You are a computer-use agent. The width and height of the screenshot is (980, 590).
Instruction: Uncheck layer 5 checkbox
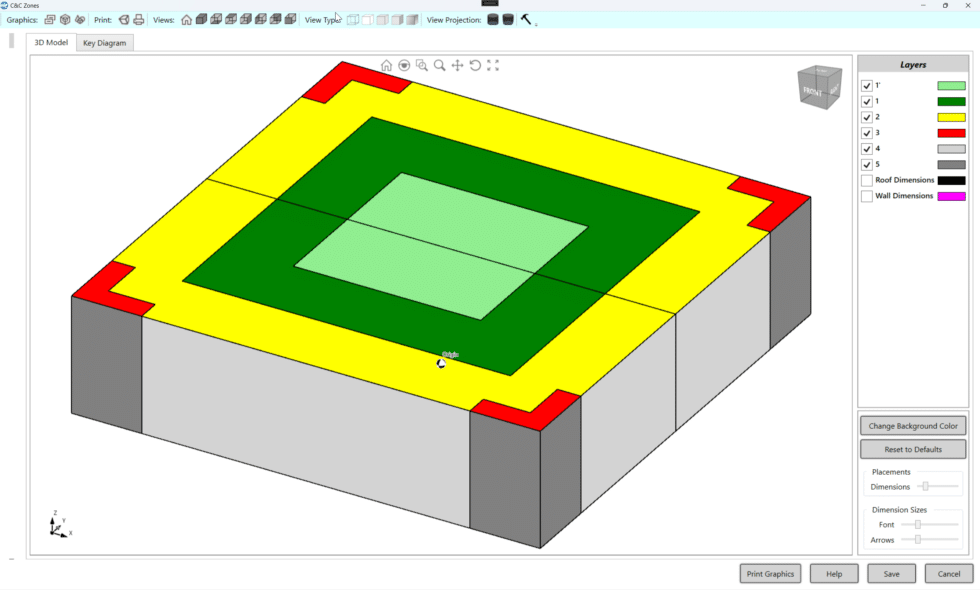click(867, 164)
